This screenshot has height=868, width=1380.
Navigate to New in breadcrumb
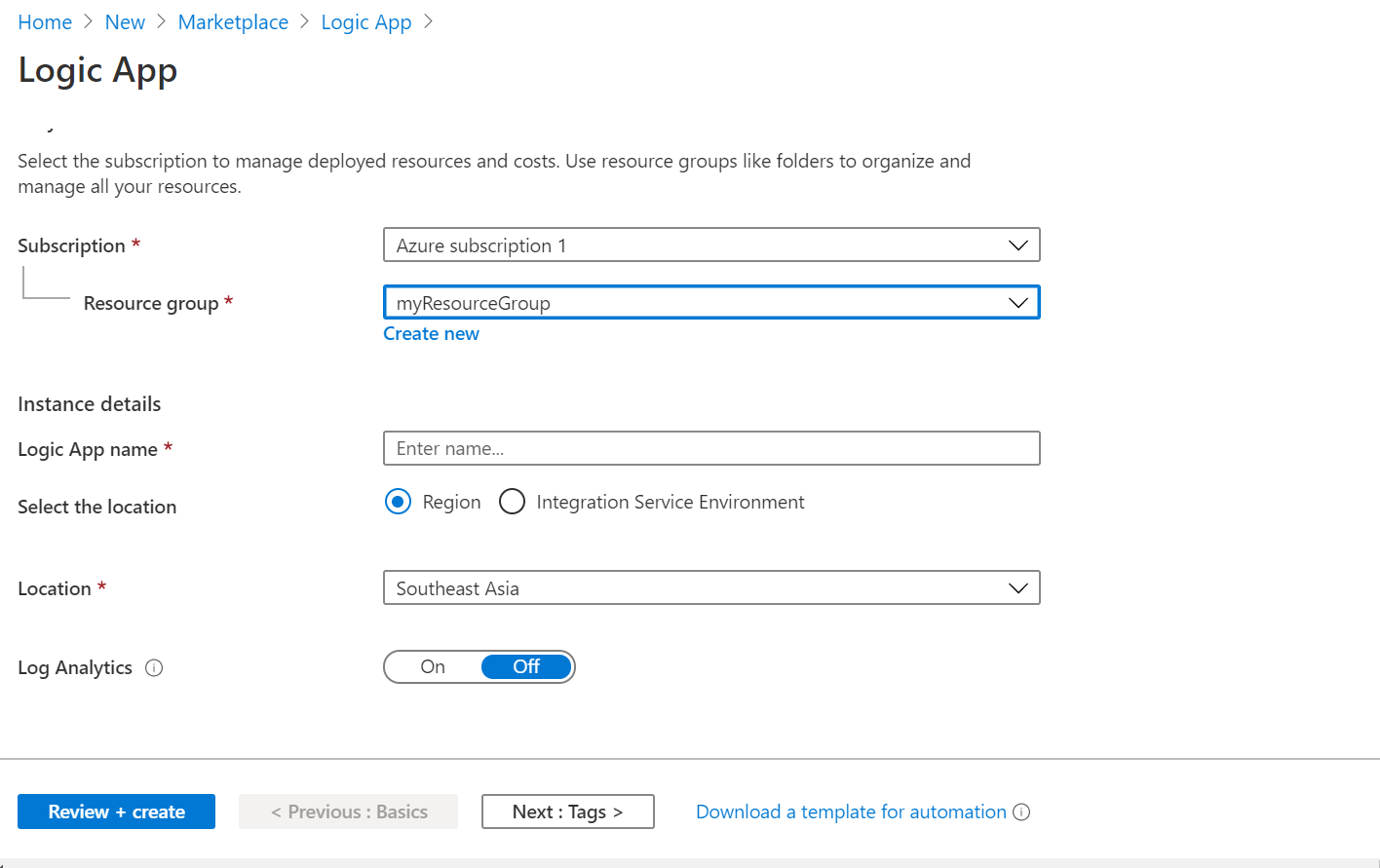(x=125, y=22)
